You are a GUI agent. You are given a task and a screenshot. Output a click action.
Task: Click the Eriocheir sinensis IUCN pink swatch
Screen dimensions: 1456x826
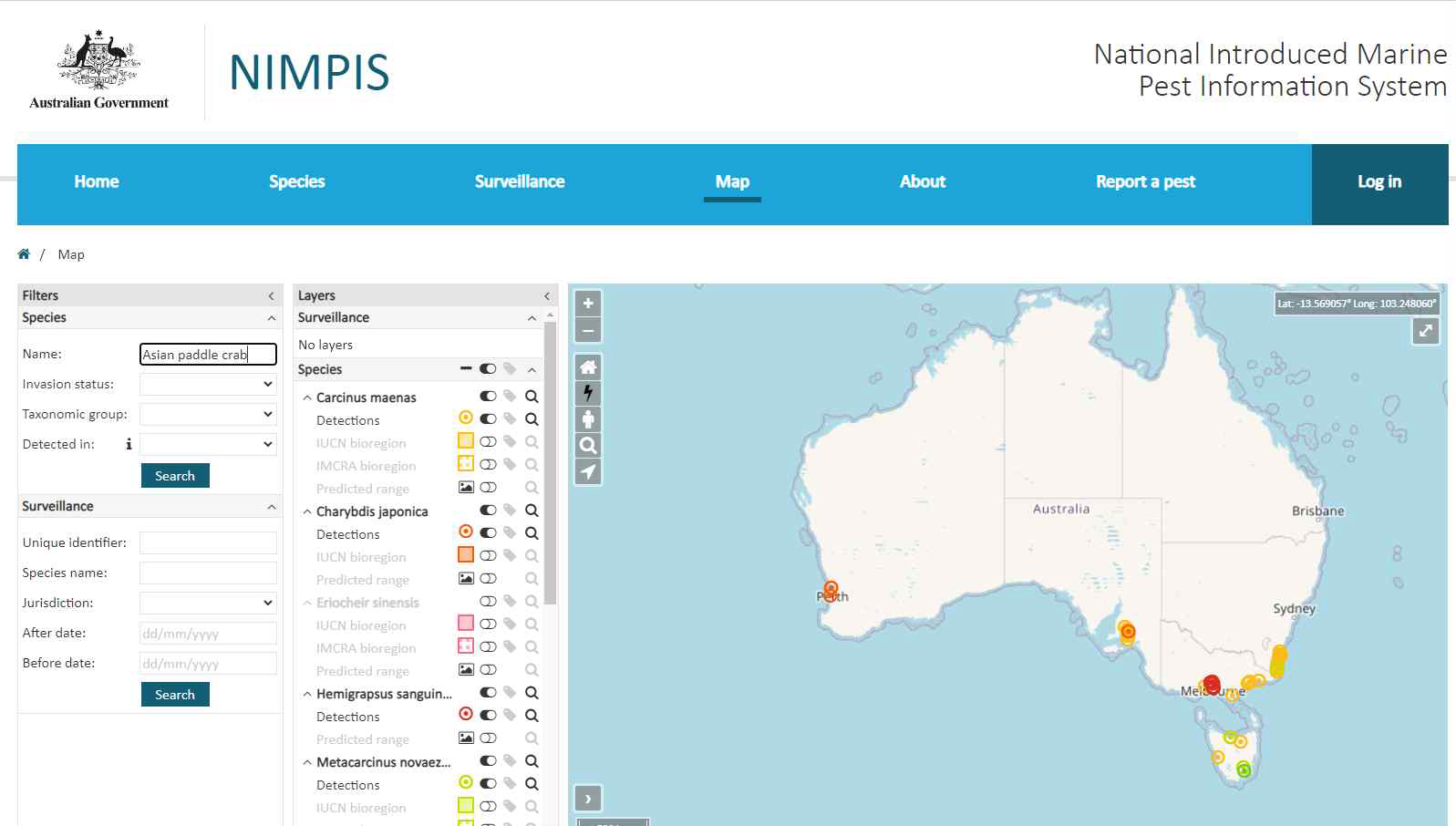466,624
